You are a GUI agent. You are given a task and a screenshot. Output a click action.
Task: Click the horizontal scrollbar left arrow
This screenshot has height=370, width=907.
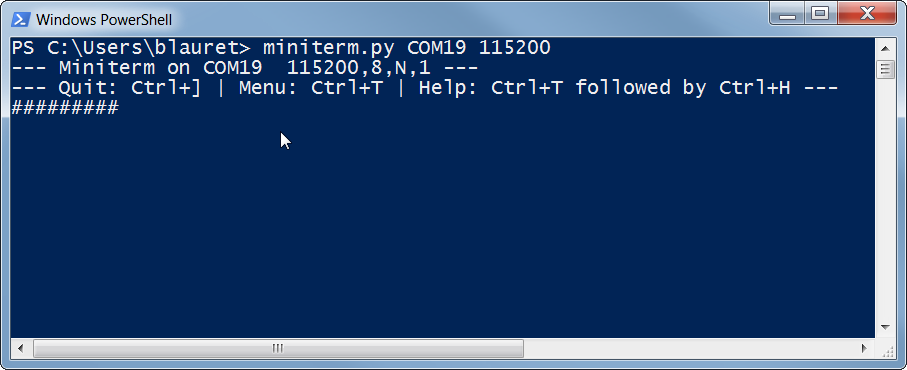[x=21, y=349]
